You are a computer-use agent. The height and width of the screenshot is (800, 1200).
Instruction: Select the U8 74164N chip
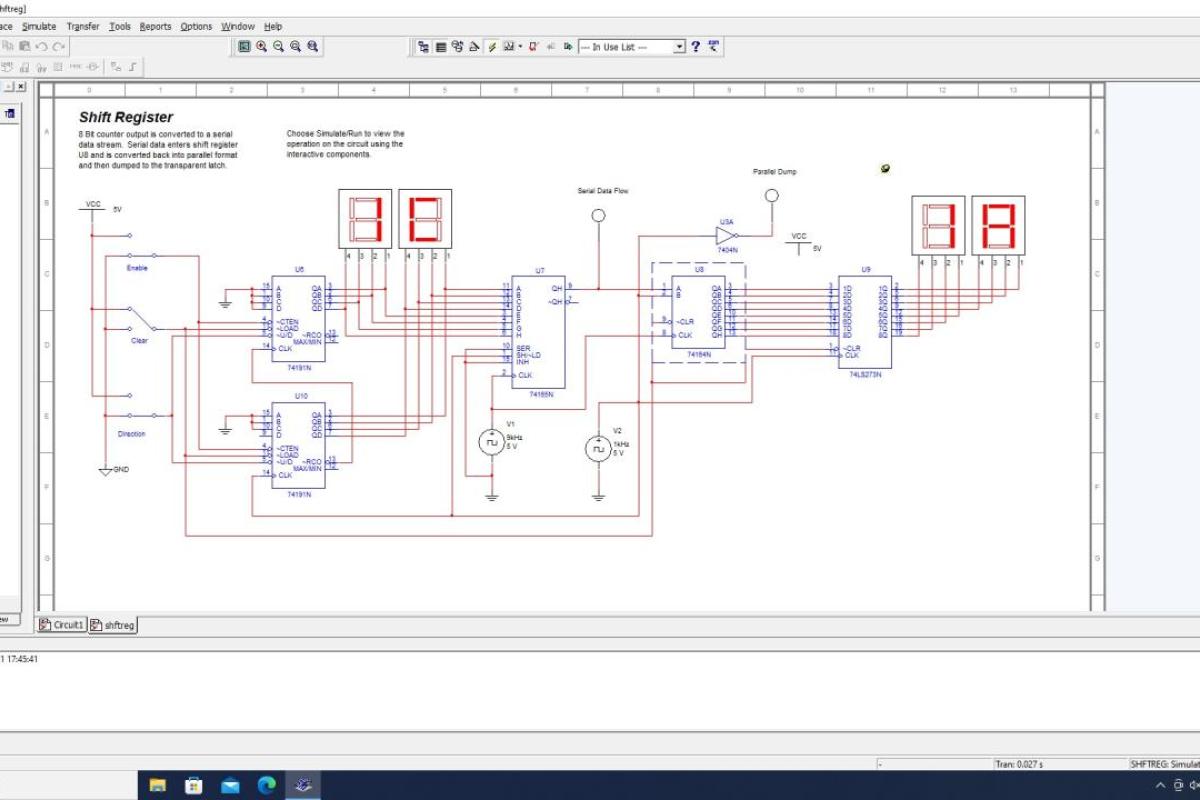click(698, 310)
